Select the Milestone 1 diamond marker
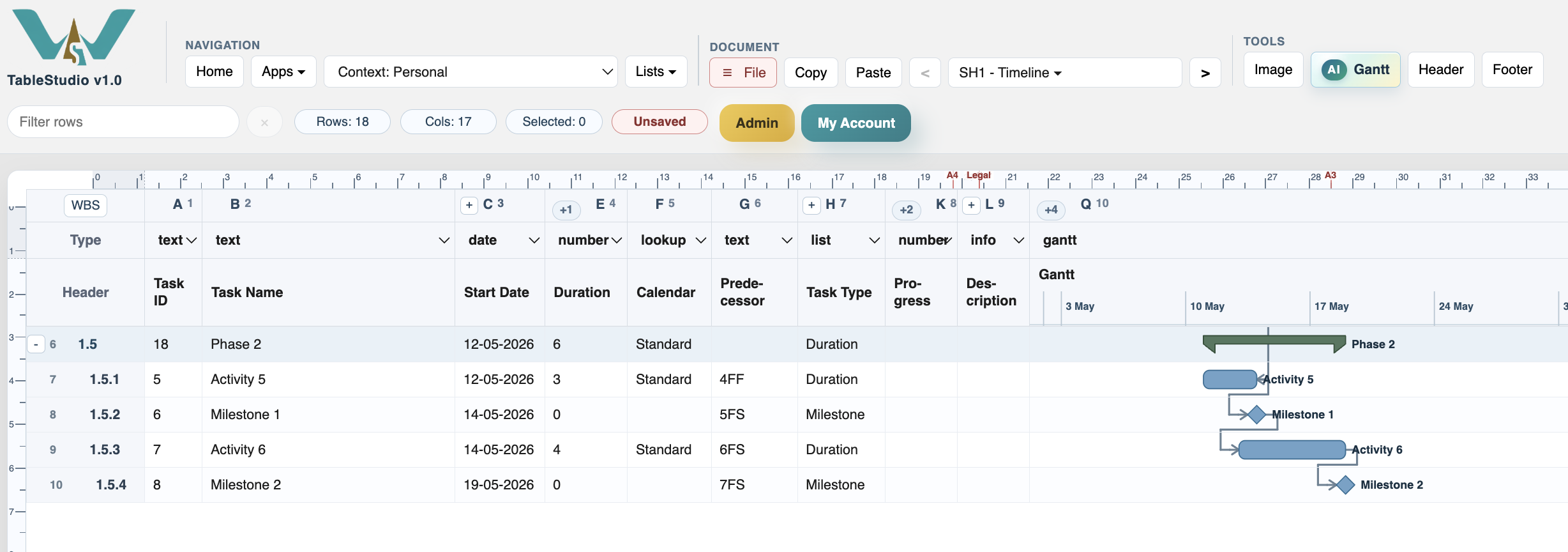This screenshot has height=552, width=1568. coord(1256,415)
